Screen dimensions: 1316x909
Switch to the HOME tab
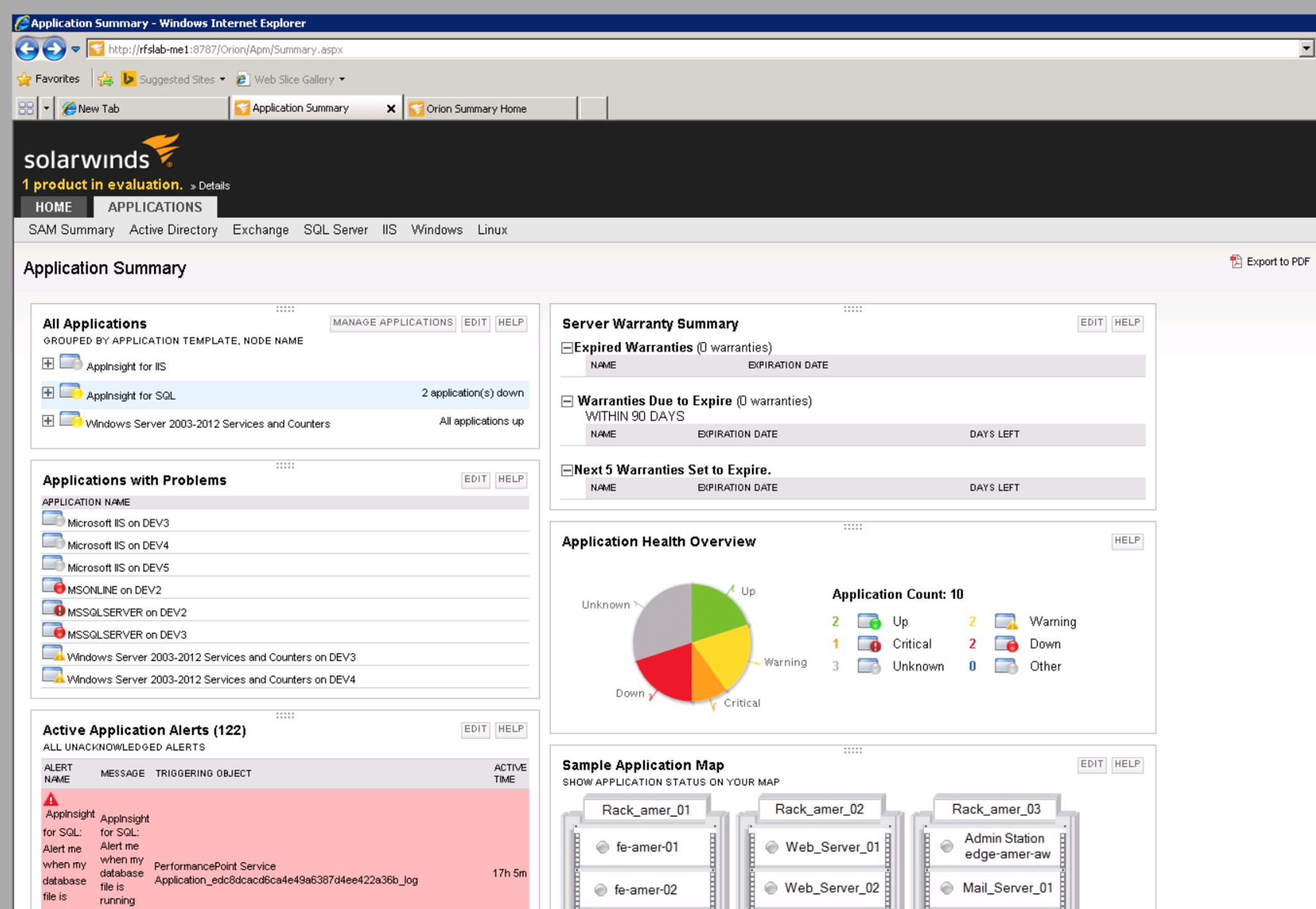coord(54,207)
